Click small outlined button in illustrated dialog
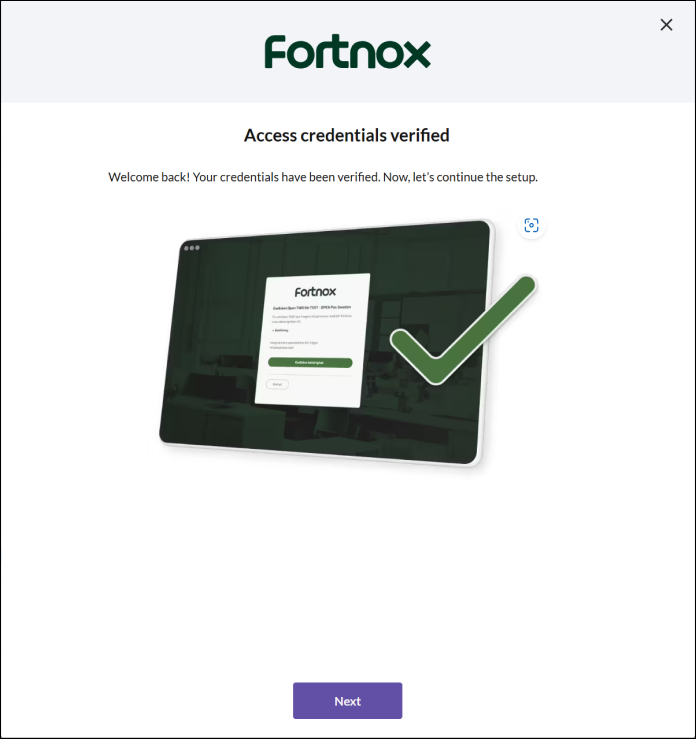This screenshot has width=696, height=739. point(277,384)
